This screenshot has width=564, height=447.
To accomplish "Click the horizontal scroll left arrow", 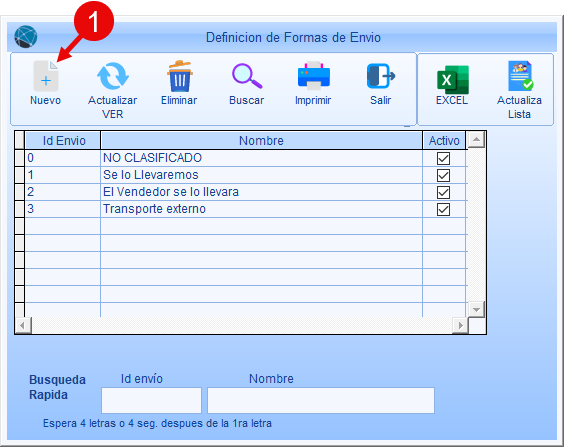I will coord(23,325).
